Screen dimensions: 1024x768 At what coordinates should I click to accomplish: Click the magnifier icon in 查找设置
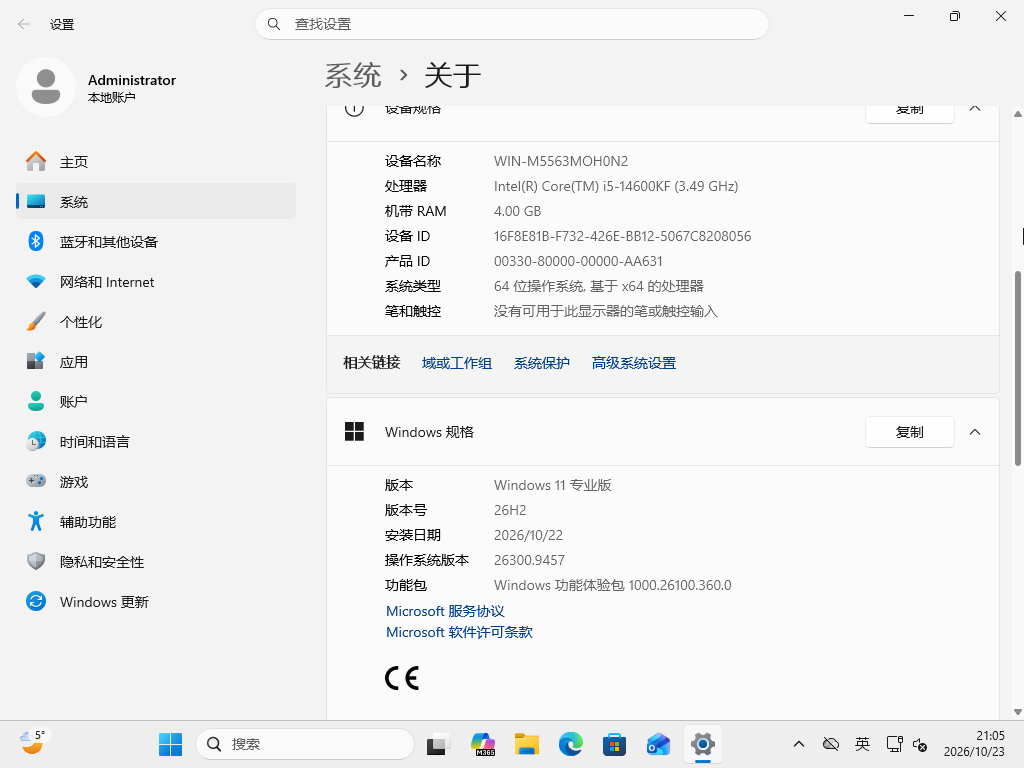click(x=274, y=24)
